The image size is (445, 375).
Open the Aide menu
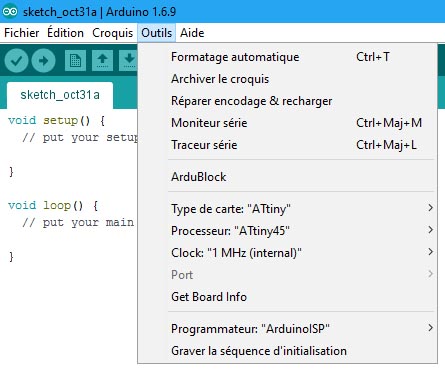[192, 33]
